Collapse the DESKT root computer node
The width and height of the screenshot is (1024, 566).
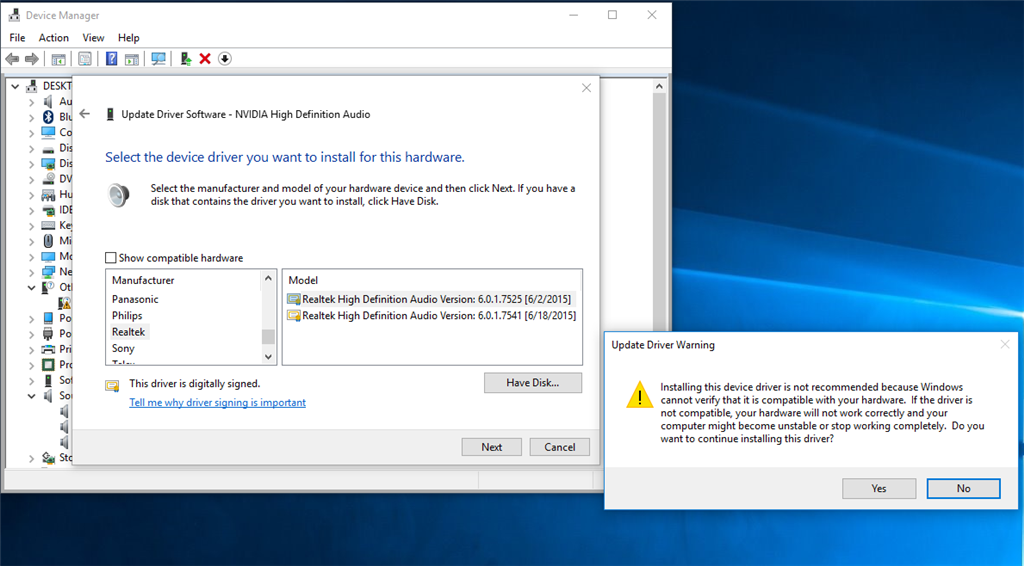[15, 86]
